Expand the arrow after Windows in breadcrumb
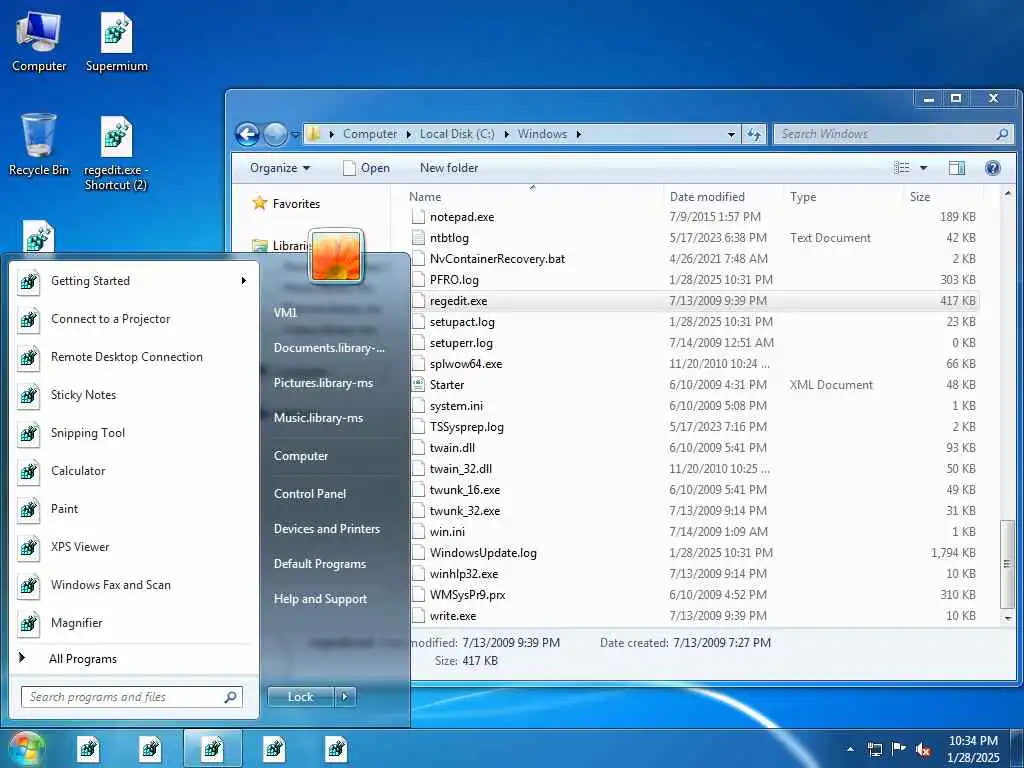 (579, 134)
